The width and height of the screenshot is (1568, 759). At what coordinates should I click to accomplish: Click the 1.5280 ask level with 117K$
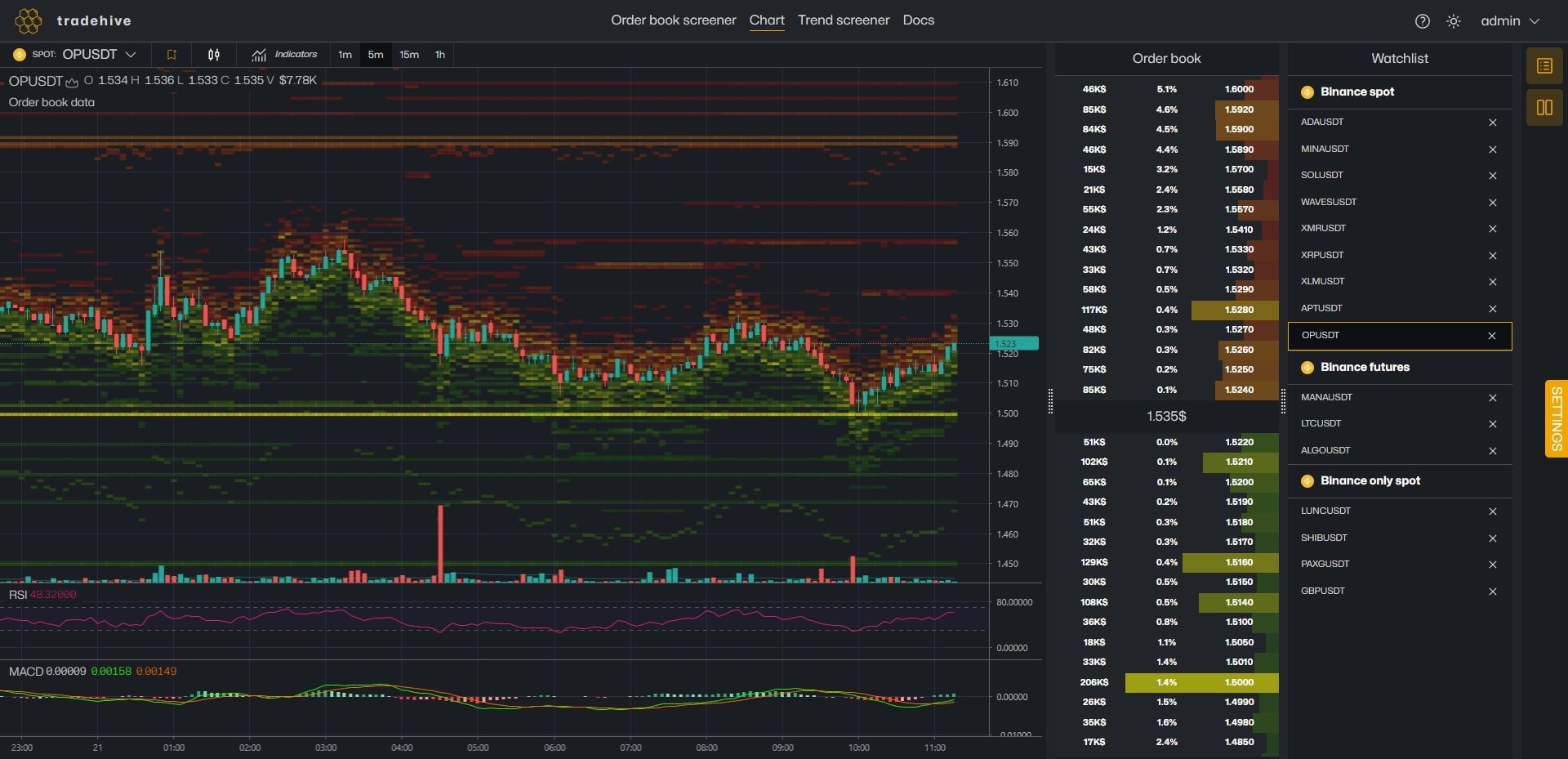tap(1166, 310)
